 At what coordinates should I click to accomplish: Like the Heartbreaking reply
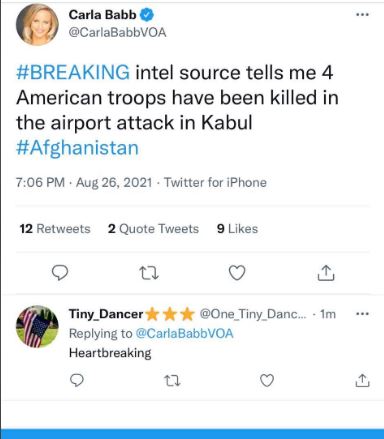pyautogui.click(x=267, y=380)
